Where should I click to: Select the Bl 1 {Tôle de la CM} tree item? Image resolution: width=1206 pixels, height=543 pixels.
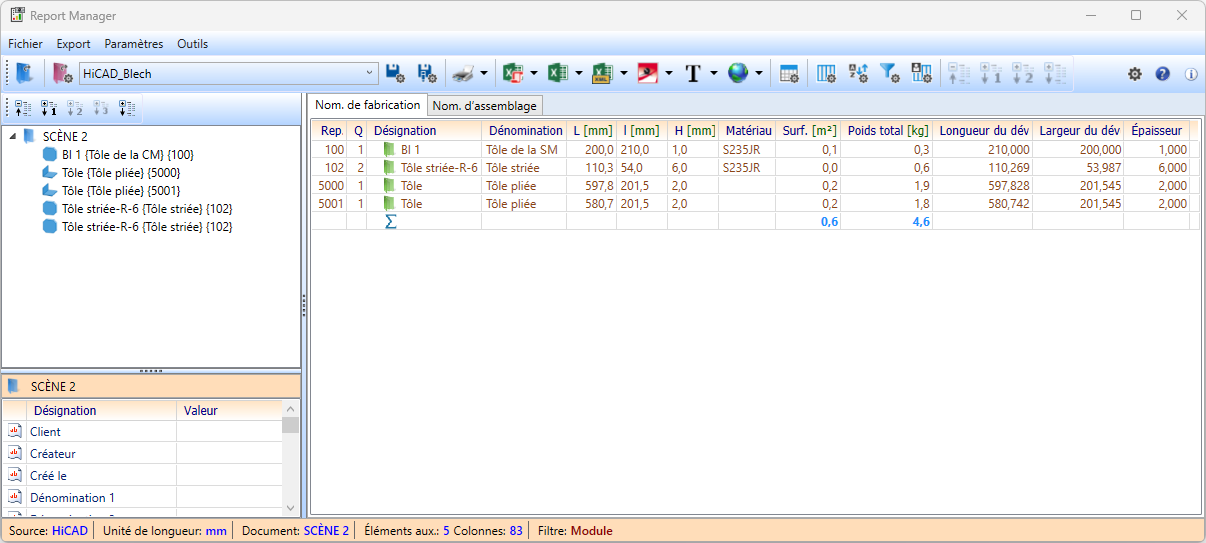(x=127, y=155)
